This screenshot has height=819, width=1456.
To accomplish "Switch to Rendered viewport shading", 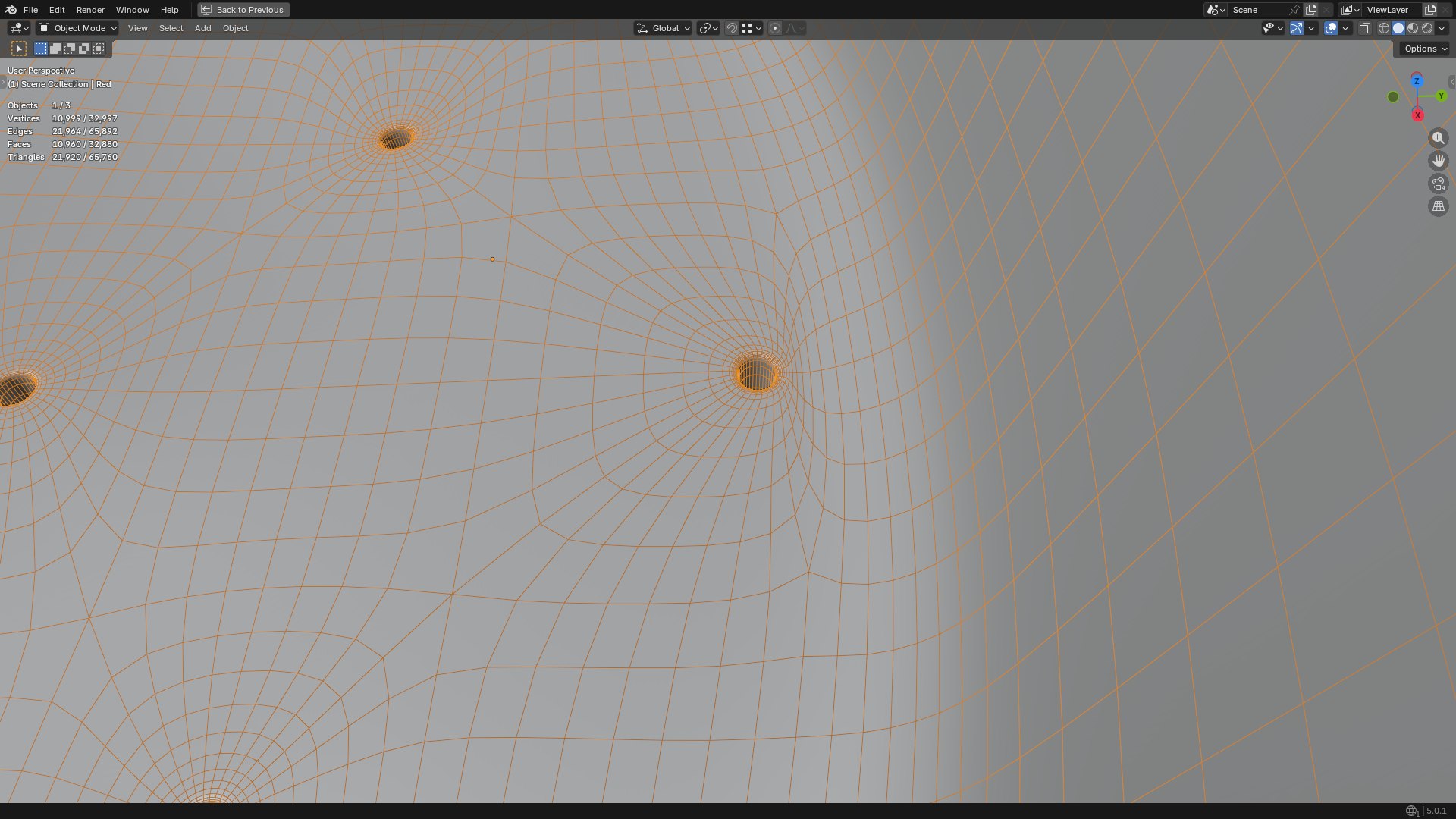I will pos(1427,28).
